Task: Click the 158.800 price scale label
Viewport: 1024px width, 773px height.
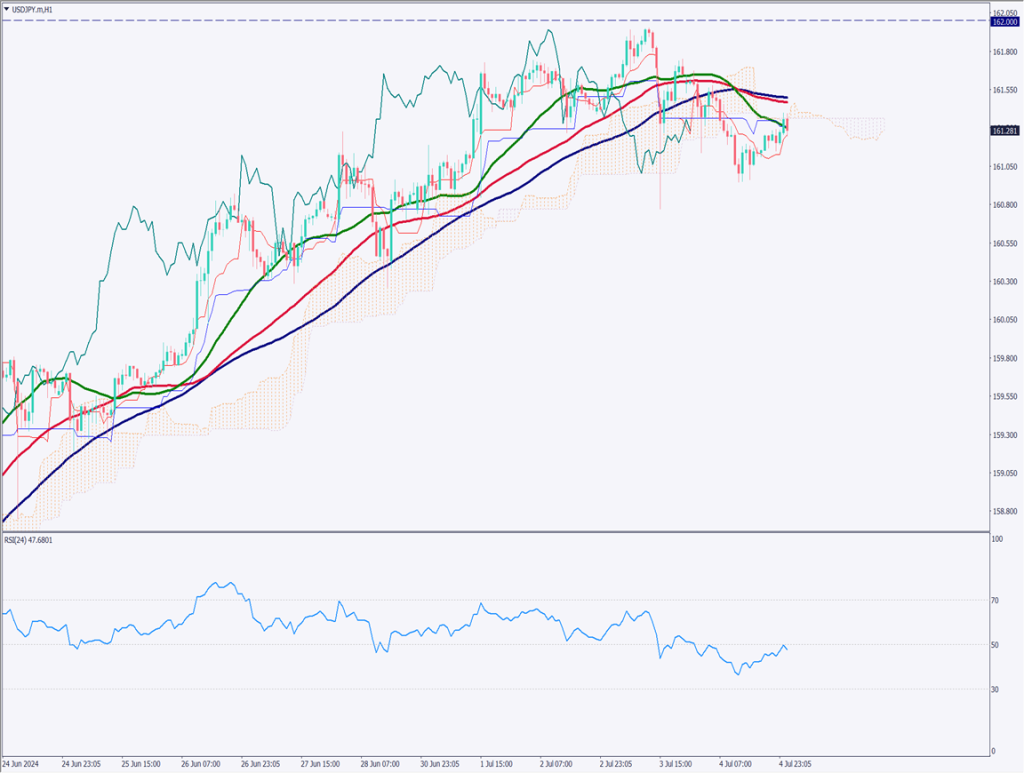Action: (1005, 511)
